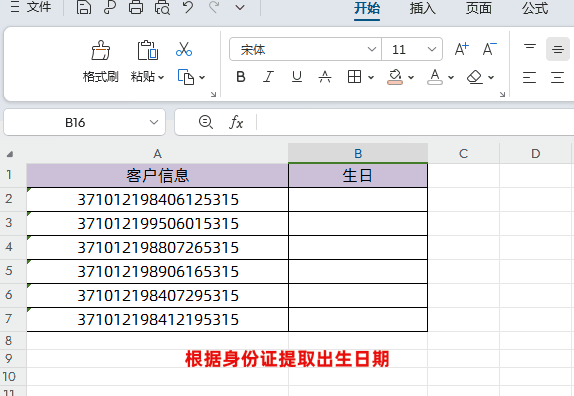Switch to the 插入 tab
574x396 pixels.
click(x=422, y=8)
